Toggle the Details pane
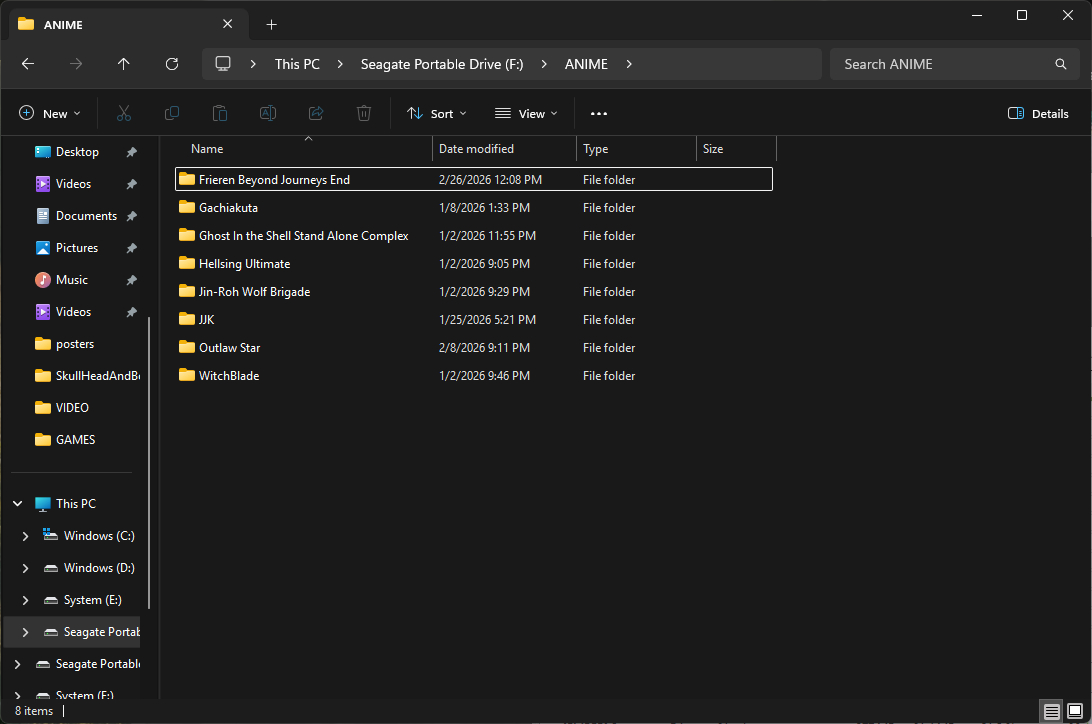Screen dimensions: 1092x724 (x=1038, y=114)
